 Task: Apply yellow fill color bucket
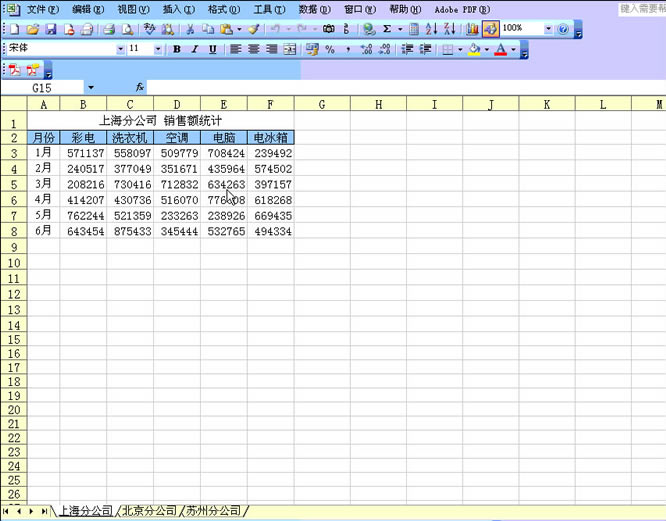(x=474, y=50)
